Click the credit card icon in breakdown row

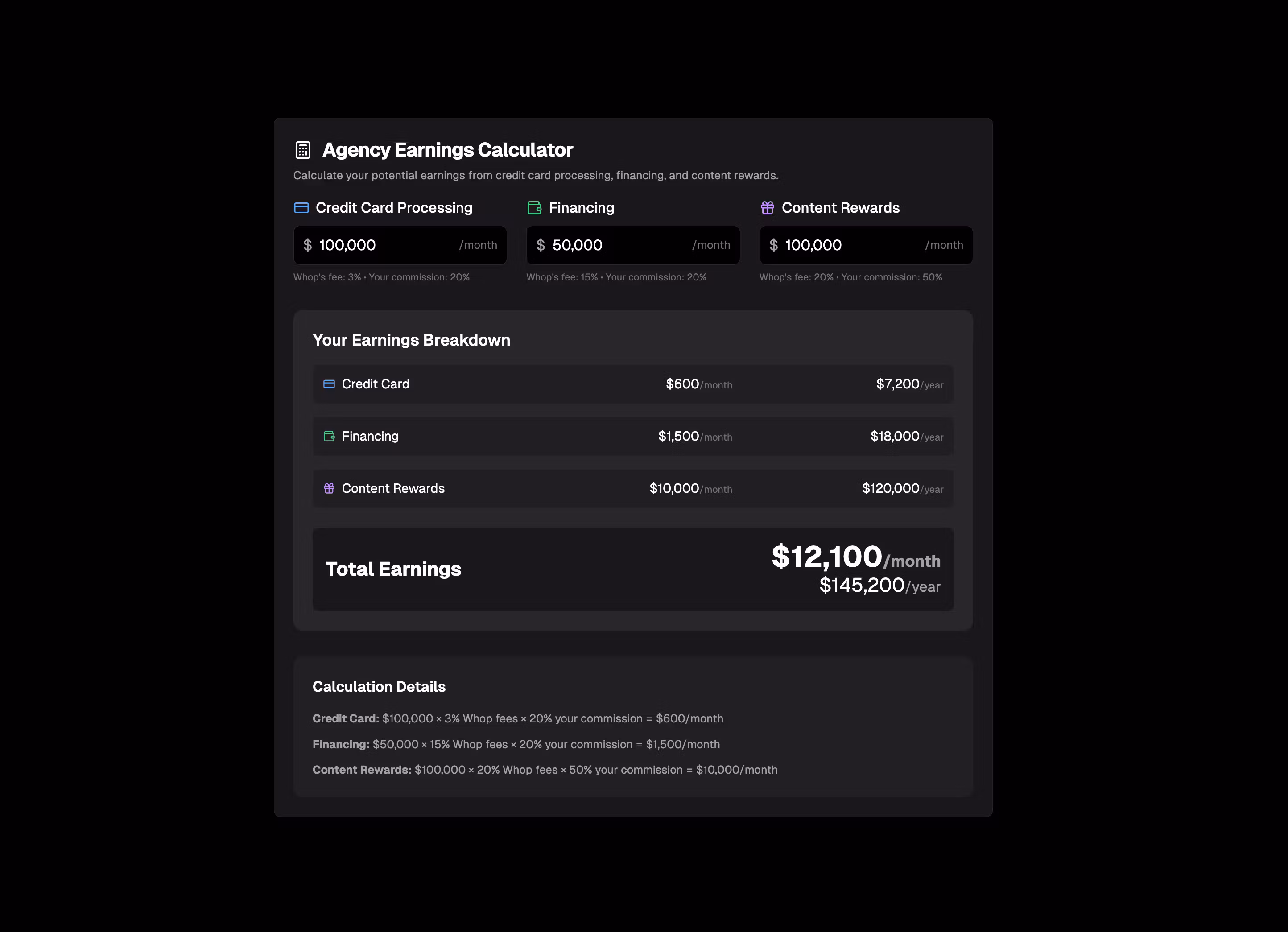pos(329,384)
